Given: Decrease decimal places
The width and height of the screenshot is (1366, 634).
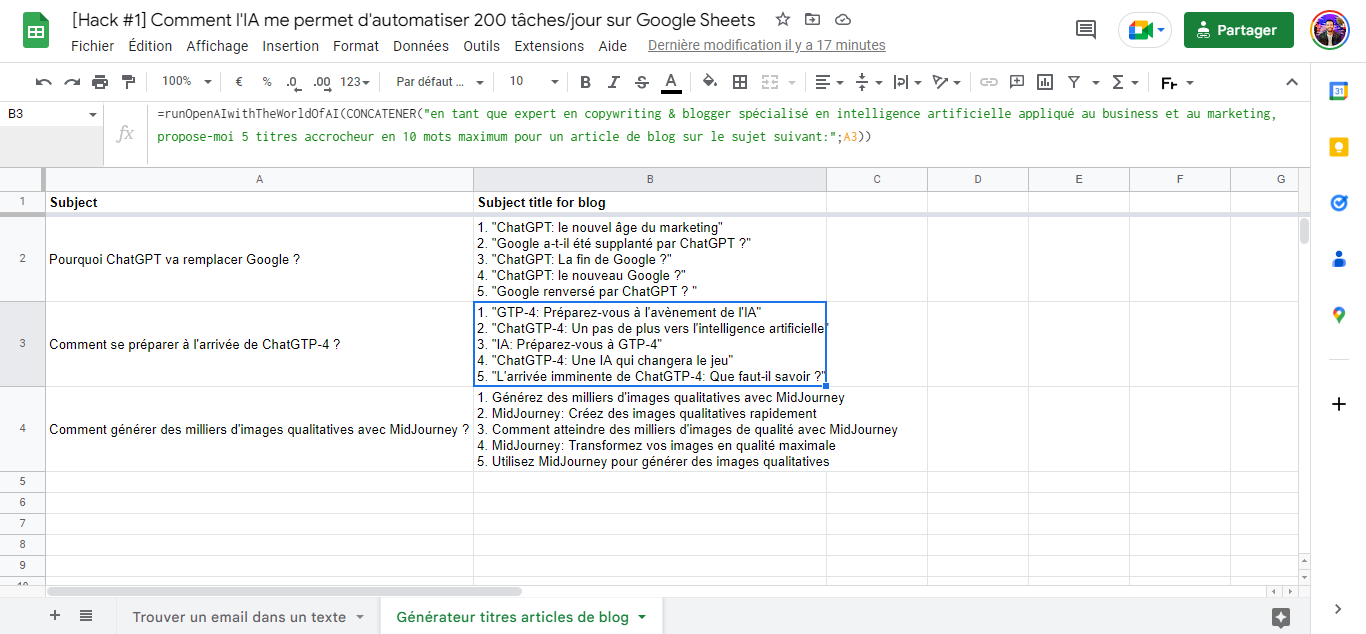Looking at the screenshot, I should (x=292, y=82).
